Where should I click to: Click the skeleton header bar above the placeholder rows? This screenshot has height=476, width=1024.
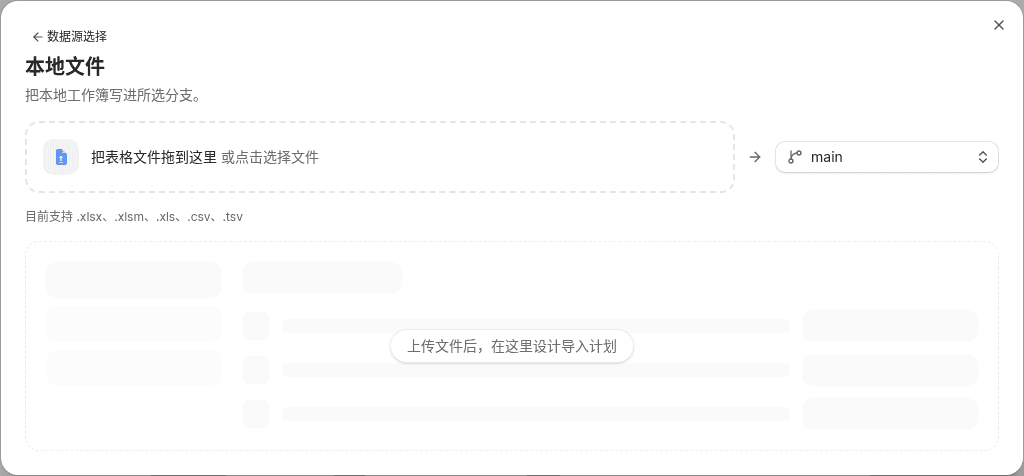(x=322, y=278)
